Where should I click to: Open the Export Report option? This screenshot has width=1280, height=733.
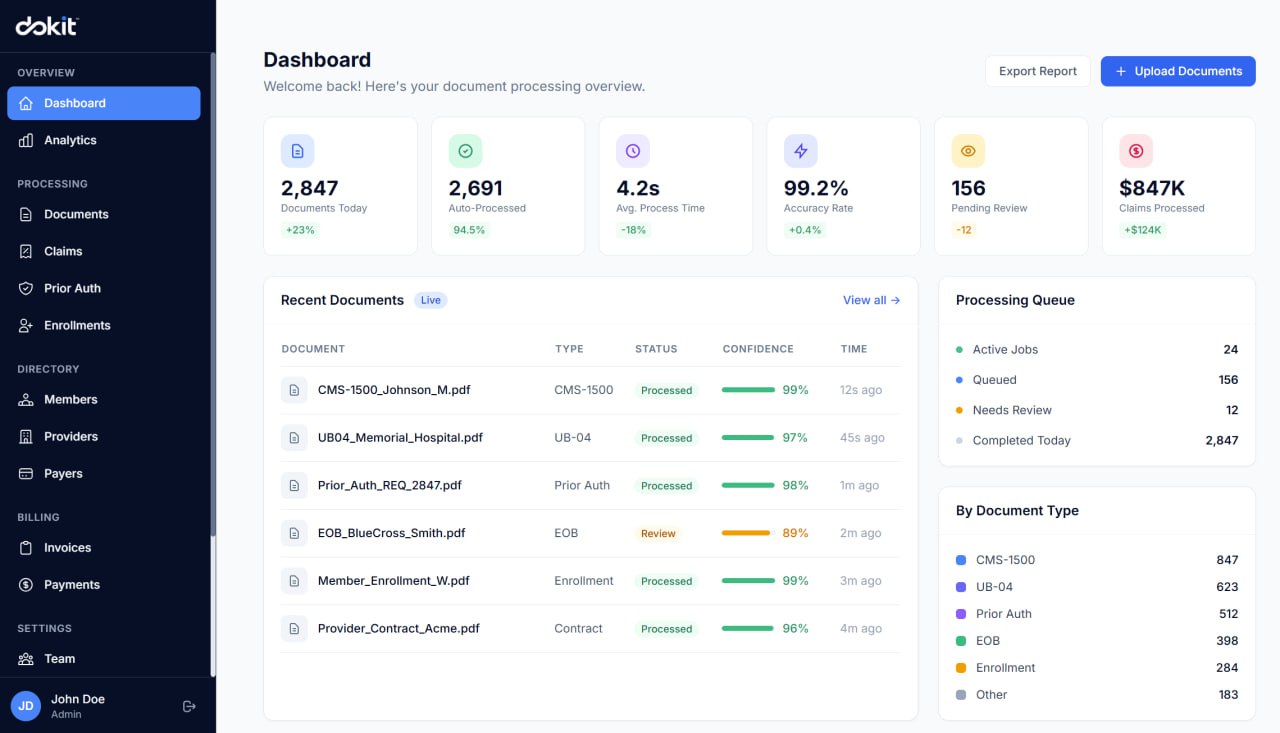coord(1037,71)
